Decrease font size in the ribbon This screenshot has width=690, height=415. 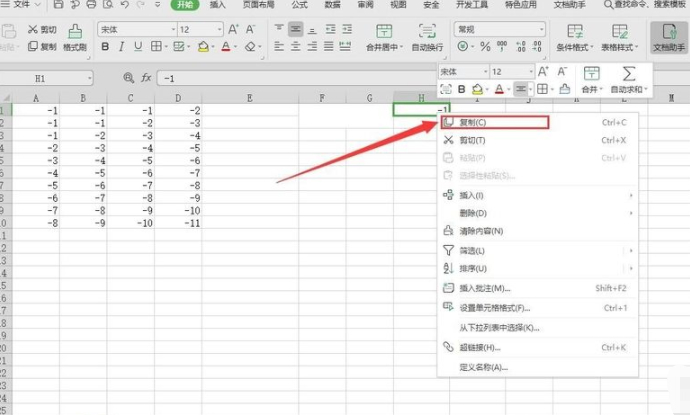(x=250, y=29)
